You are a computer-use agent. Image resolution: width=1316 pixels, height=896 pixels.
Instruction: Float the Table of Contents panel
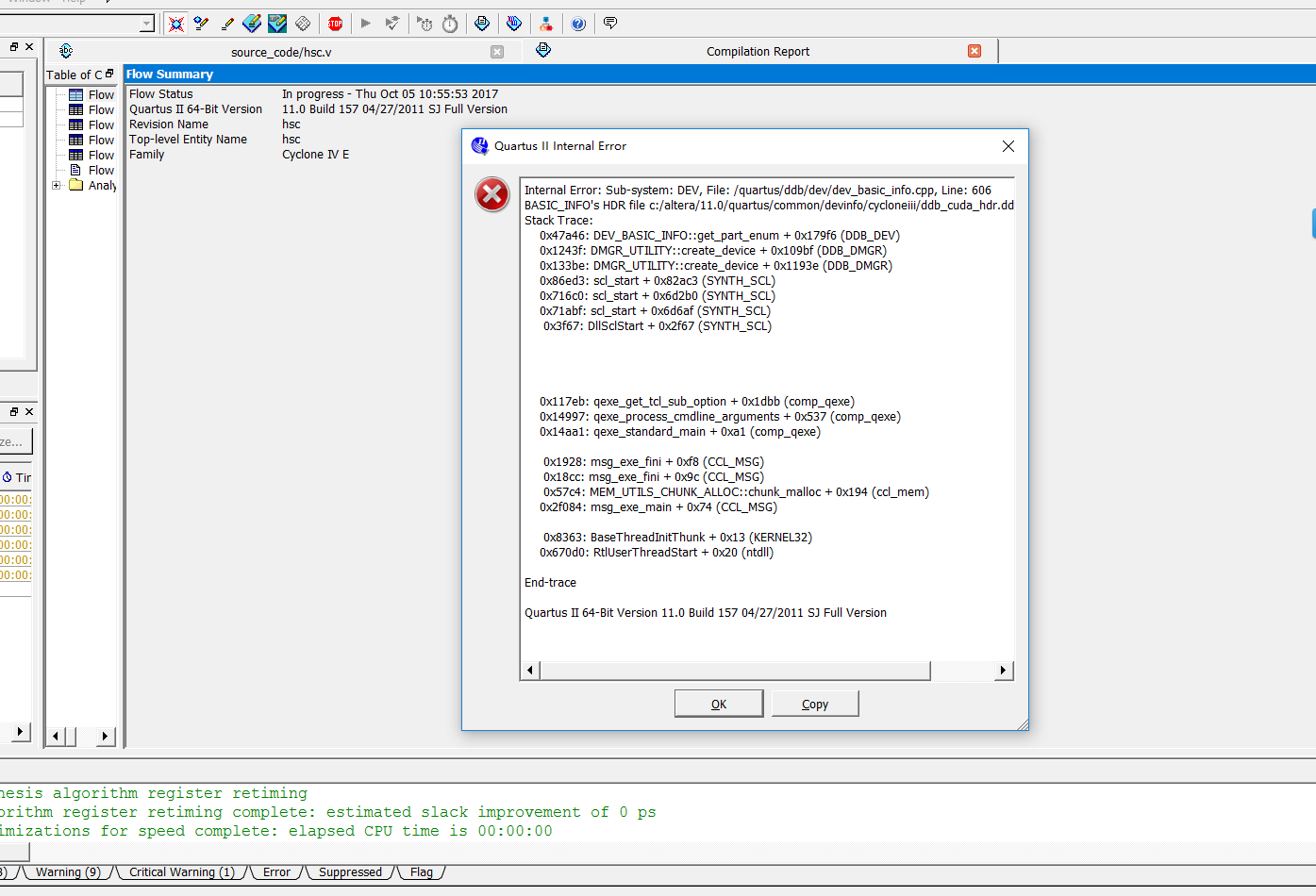pos(109,74)
